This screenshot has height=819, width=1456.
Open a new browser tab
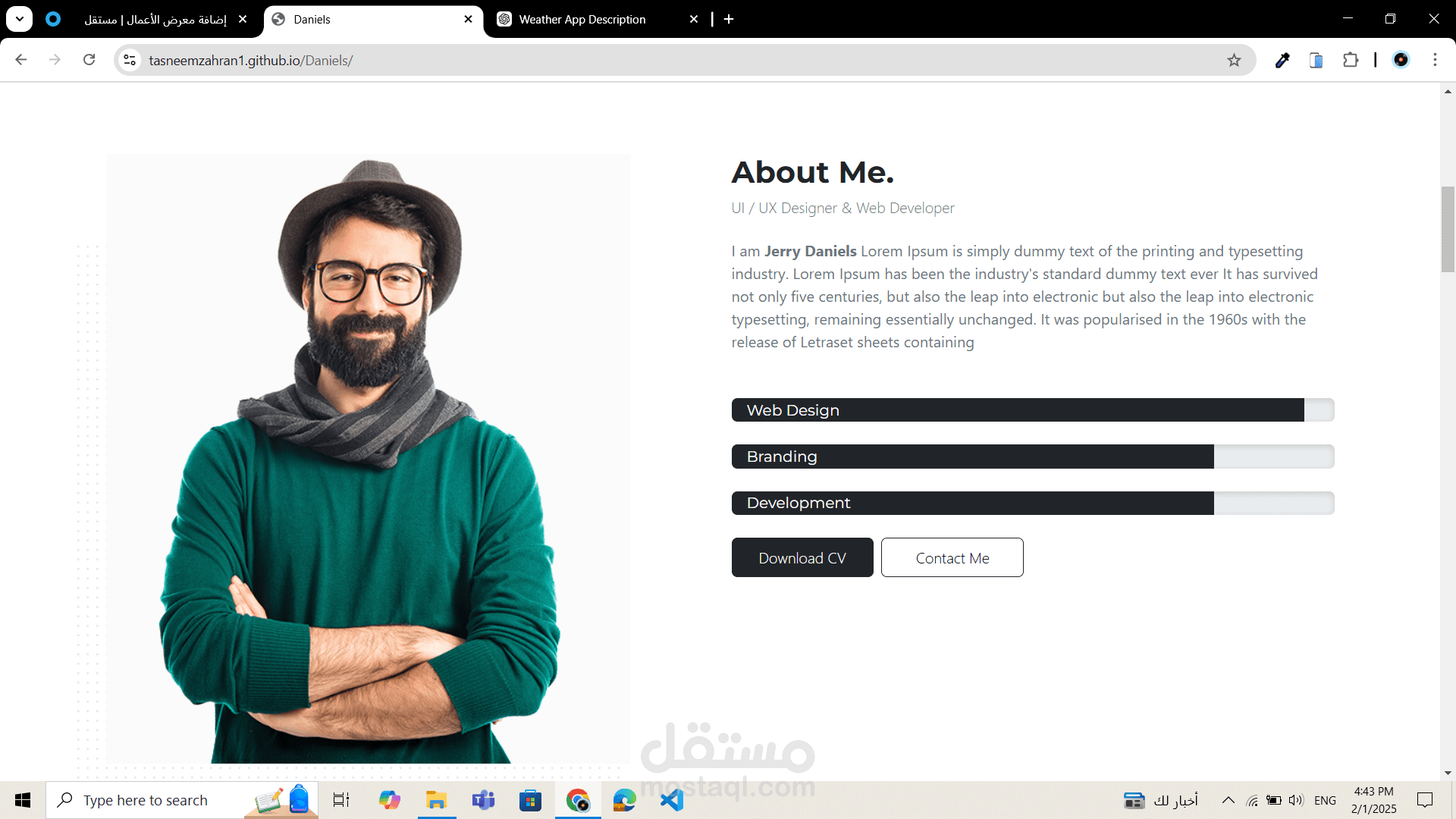pos(729,20)
